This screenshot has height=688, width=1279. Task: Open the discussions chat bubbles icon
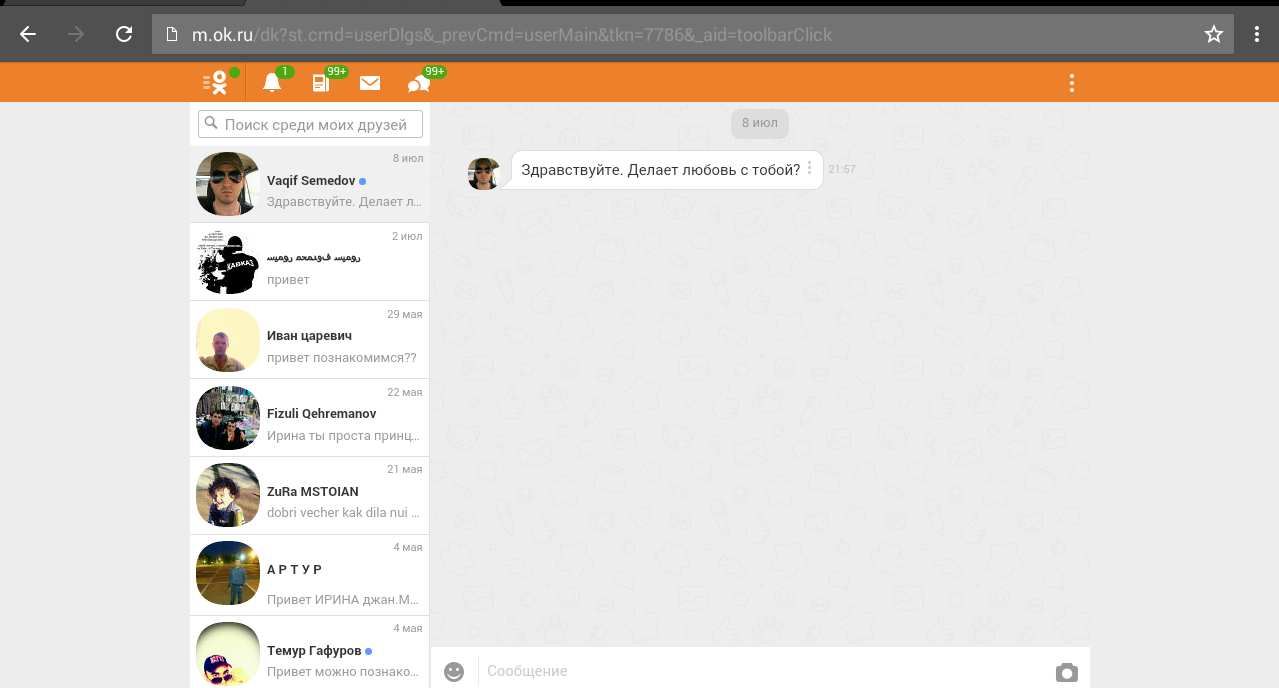coord(419,83)
